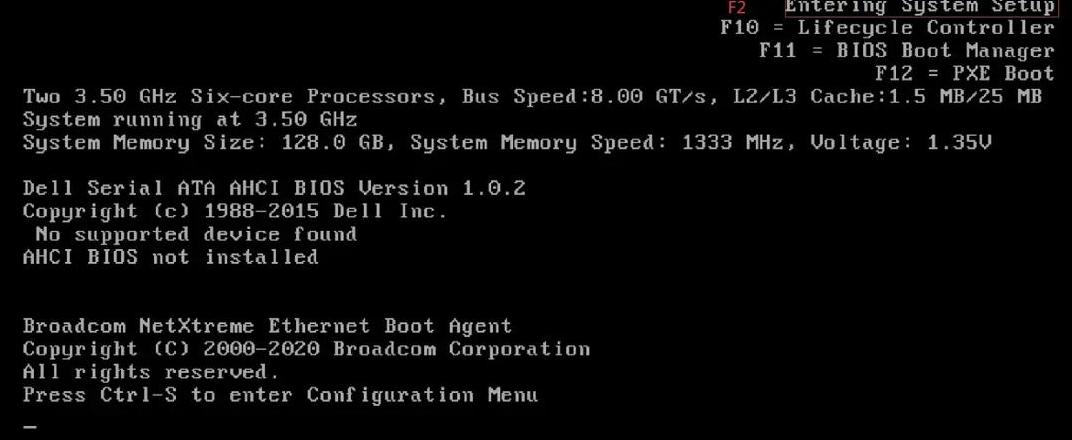This screenshot has width=1072, height=440.
Task: Click the red F2 key label
Action: [x=737, y=8]
